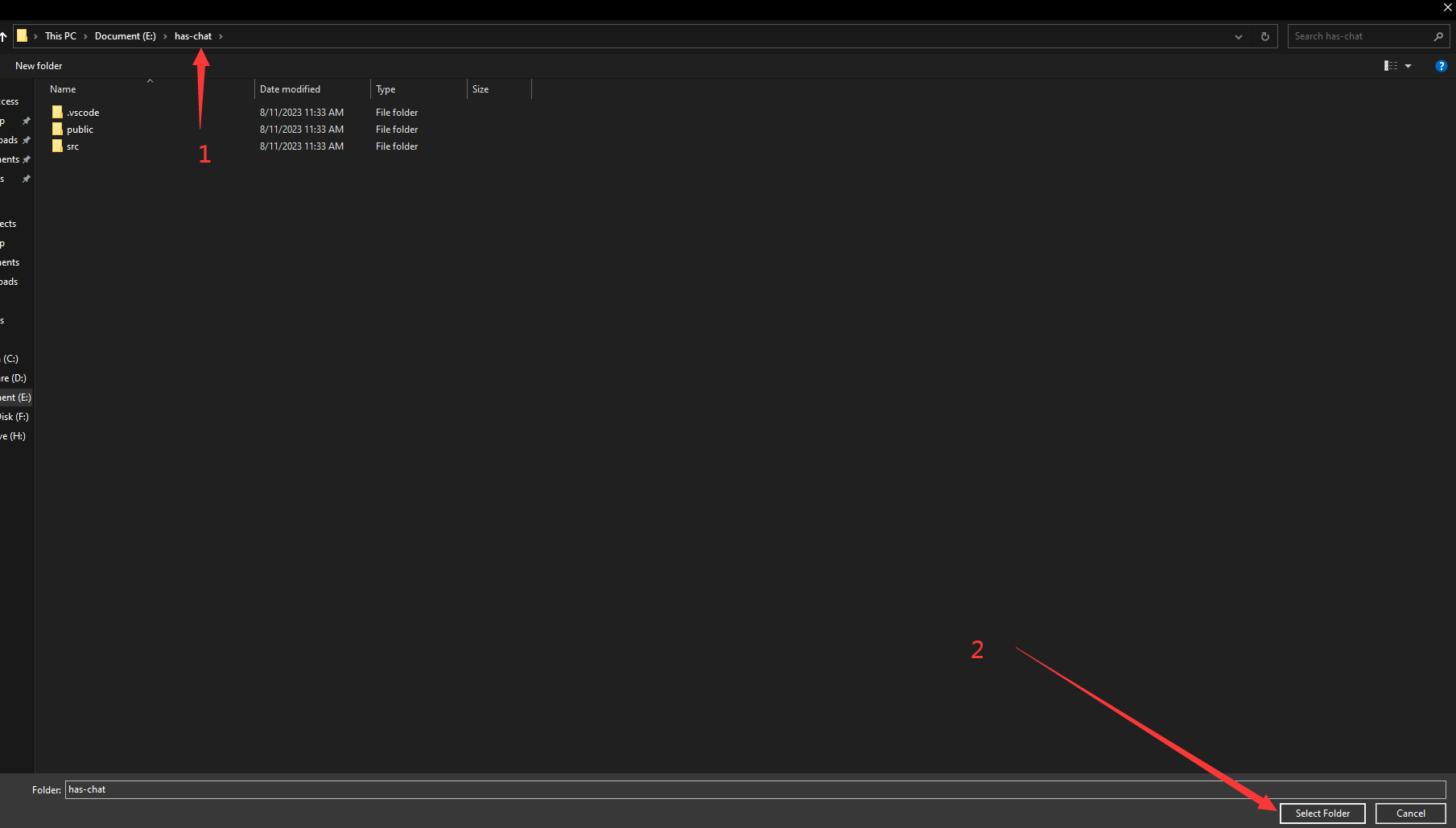
Task: Select the .vscode folder name
Action: coord(83,113)
